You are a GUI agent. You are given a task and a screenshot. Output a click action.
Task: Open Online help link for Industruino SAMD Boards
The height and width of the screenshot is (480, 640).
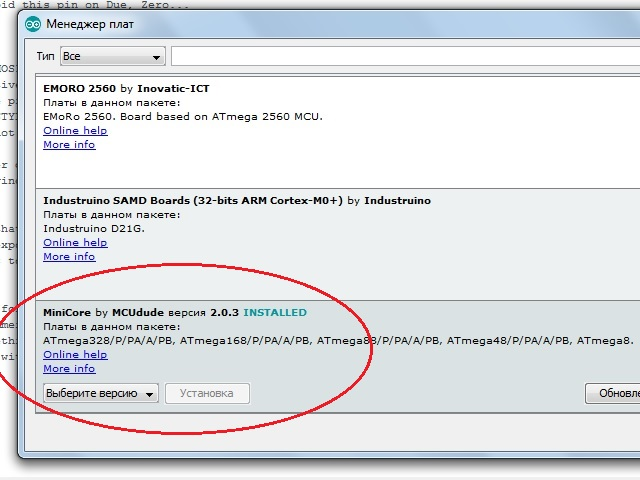click(x=75, y=242)
